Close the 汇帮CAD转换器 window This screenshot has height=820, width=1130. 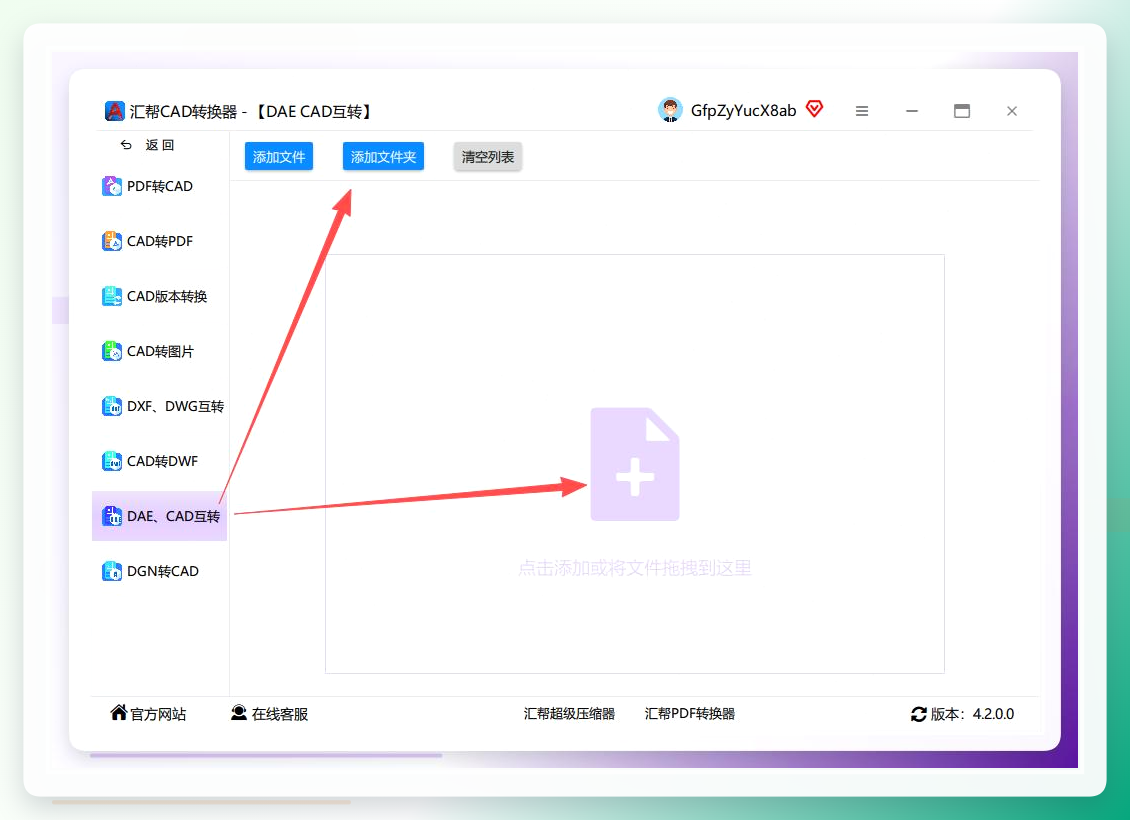coord(1012,111)
